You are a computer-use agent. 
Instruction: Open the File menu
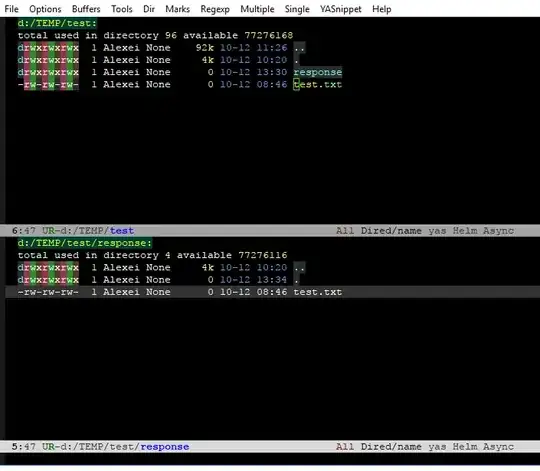pyautogui.click(x=11, y=9)
